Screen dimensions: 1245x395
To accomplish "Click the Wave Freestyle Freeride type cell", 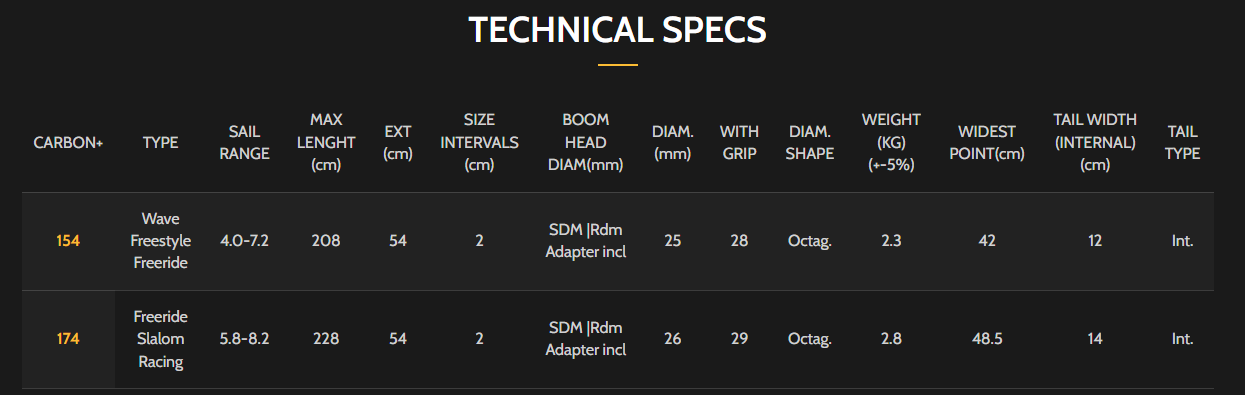I will click(161, 241).
